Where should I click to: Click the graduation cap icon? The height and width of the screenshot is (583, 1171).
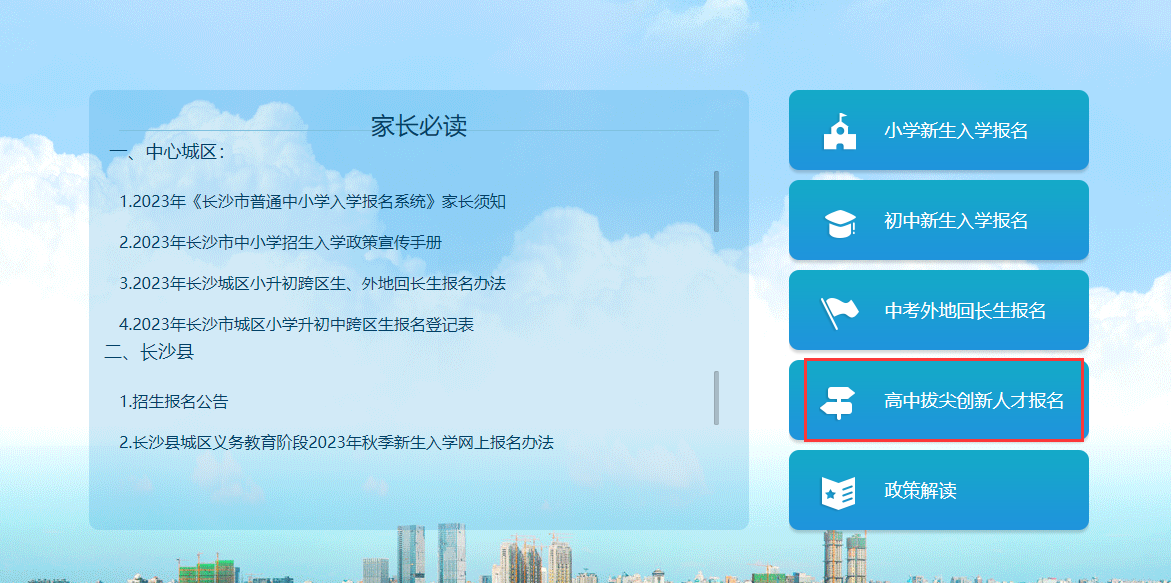[839, 222]
